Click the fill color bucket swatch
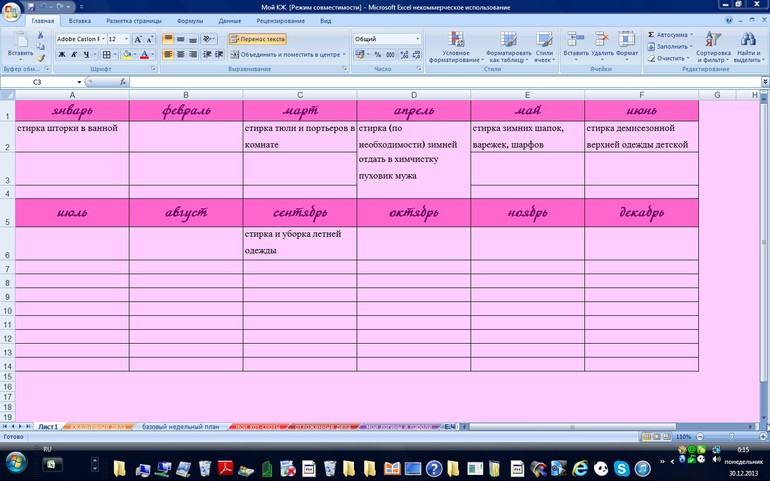Viewport: 770px width, 481px height. [x=126, y=54]
